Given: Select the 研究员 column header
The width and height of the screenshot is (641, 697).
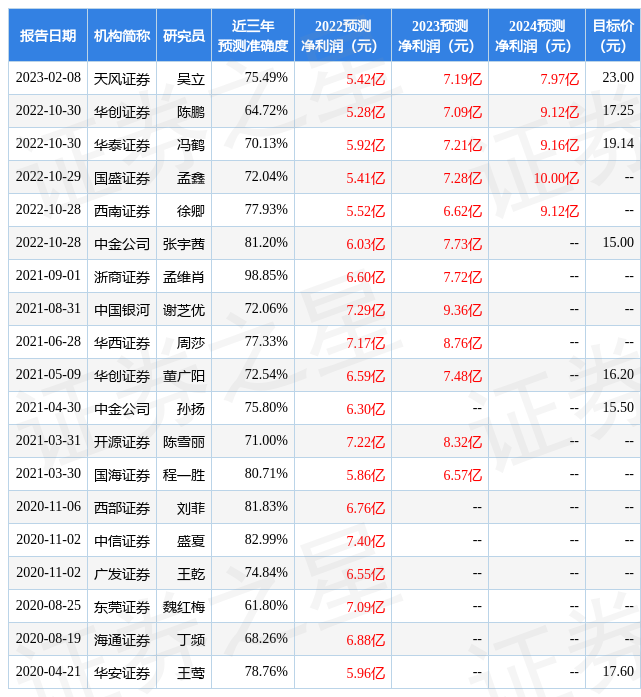Looking at the screenshot, I should [183, 36].
